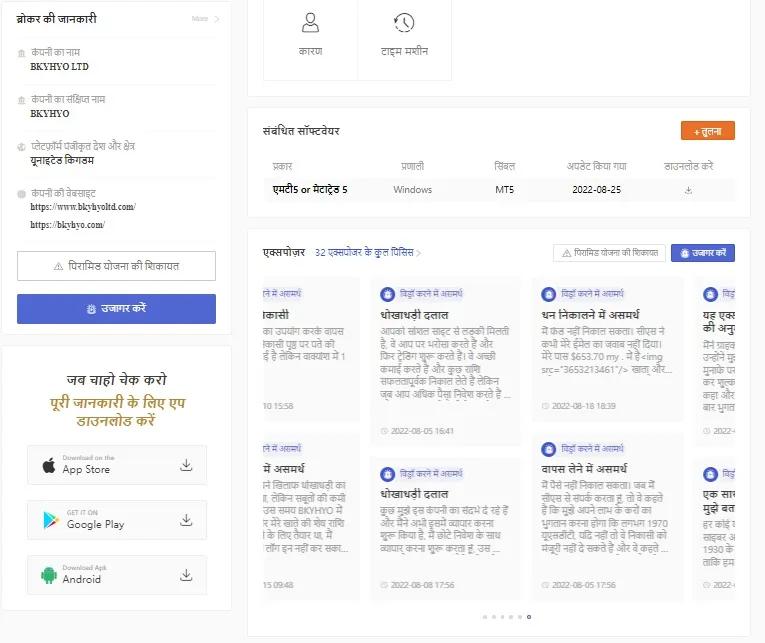Click warning triangle in sidebar पिरामिड button
The width and height of the screenshot is (765, 643).
59,266
